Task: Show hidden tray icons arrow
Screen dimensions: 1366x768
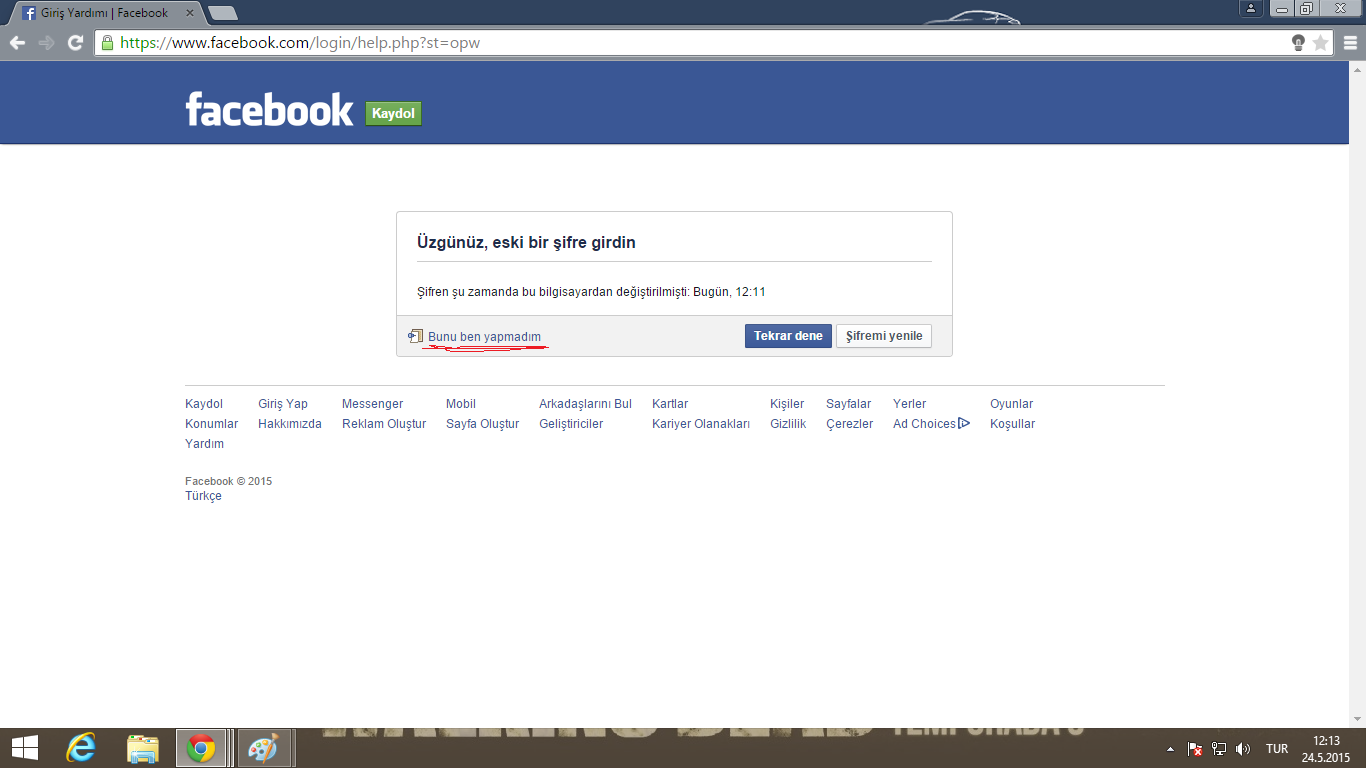Action: 1171,748
